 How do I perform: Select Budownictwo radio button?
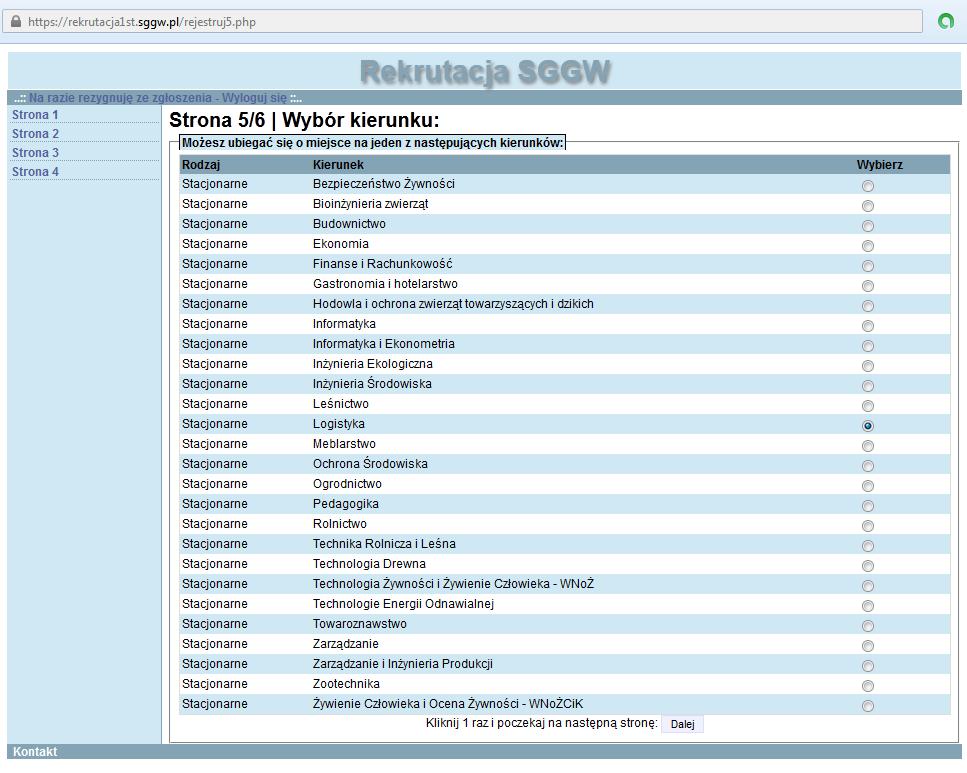click(x=868, y=226)
